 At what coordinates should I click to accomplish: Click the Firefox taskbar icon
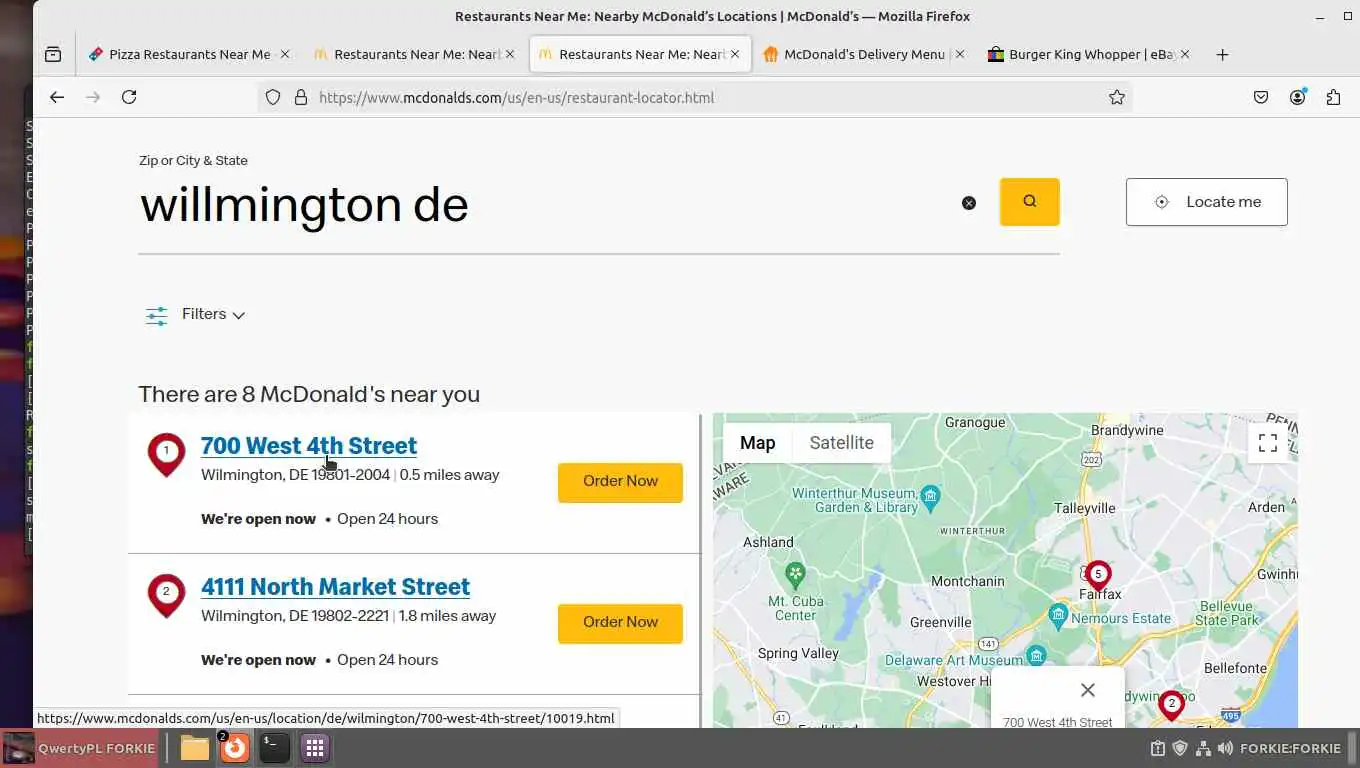234,748
